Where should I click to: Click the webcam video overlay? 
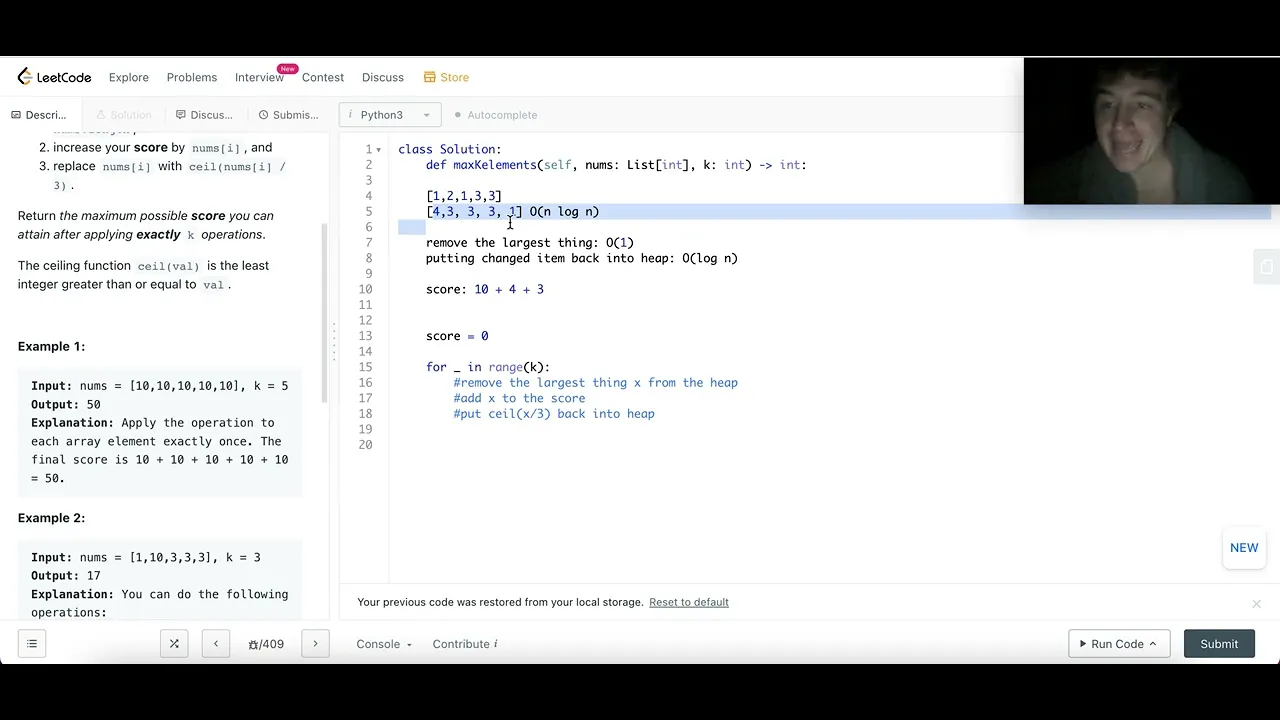pos(1152,131)
